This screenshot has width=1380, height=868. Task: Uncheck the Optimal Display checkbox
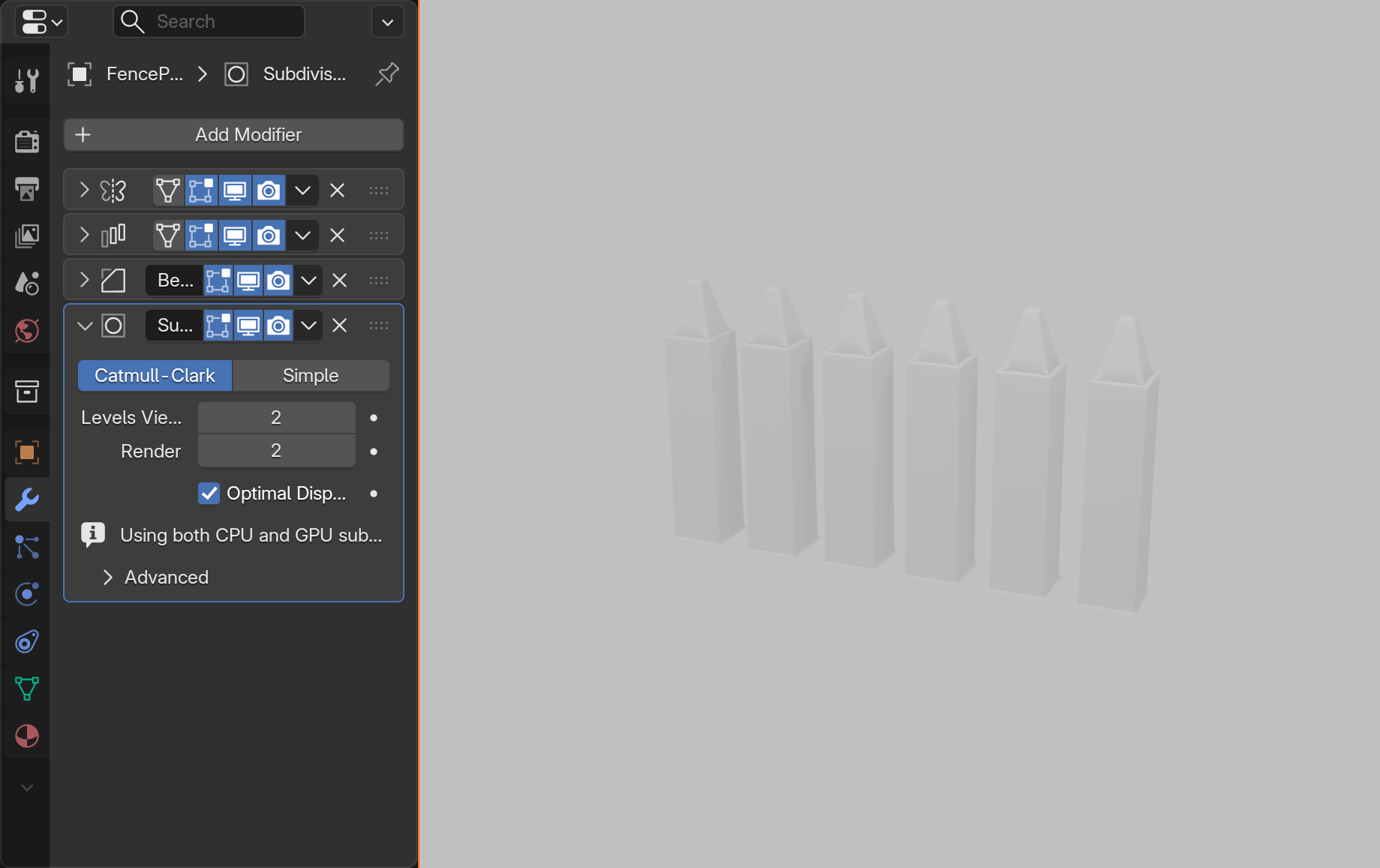[x=209, y=493]
